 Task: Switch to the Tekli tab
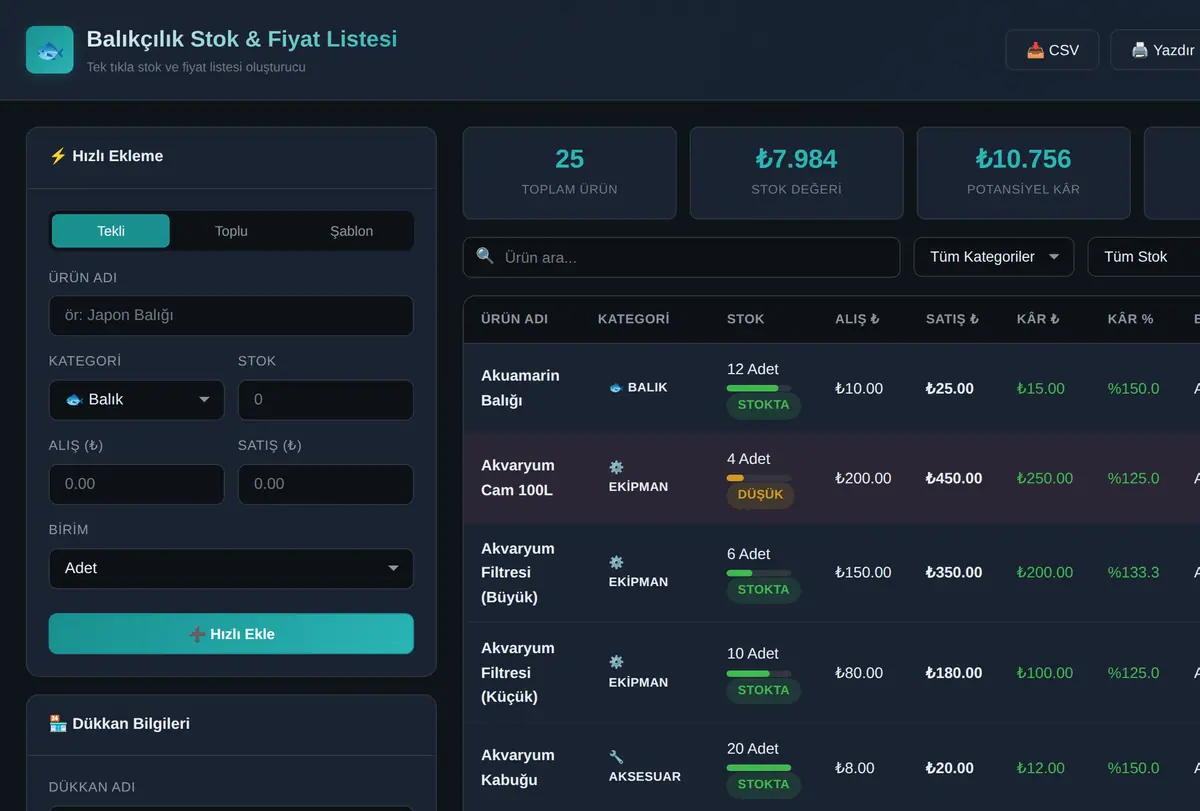111,231
